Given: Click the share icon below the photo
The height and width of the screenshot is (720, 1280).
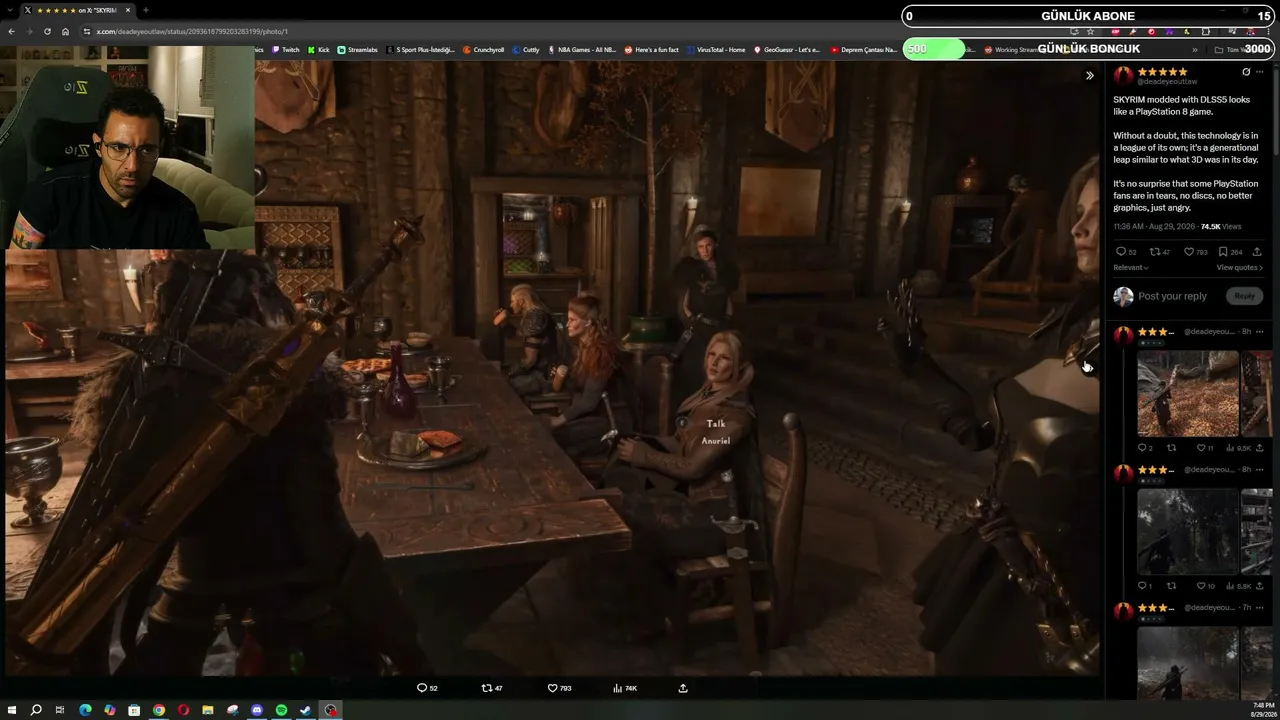Looking at the screenshot, I should click(x=683, y=688).
